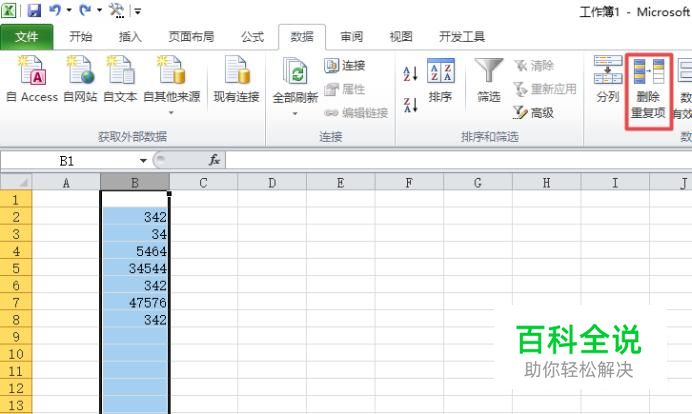Switch to the 视图 ribbon tab

401,37
